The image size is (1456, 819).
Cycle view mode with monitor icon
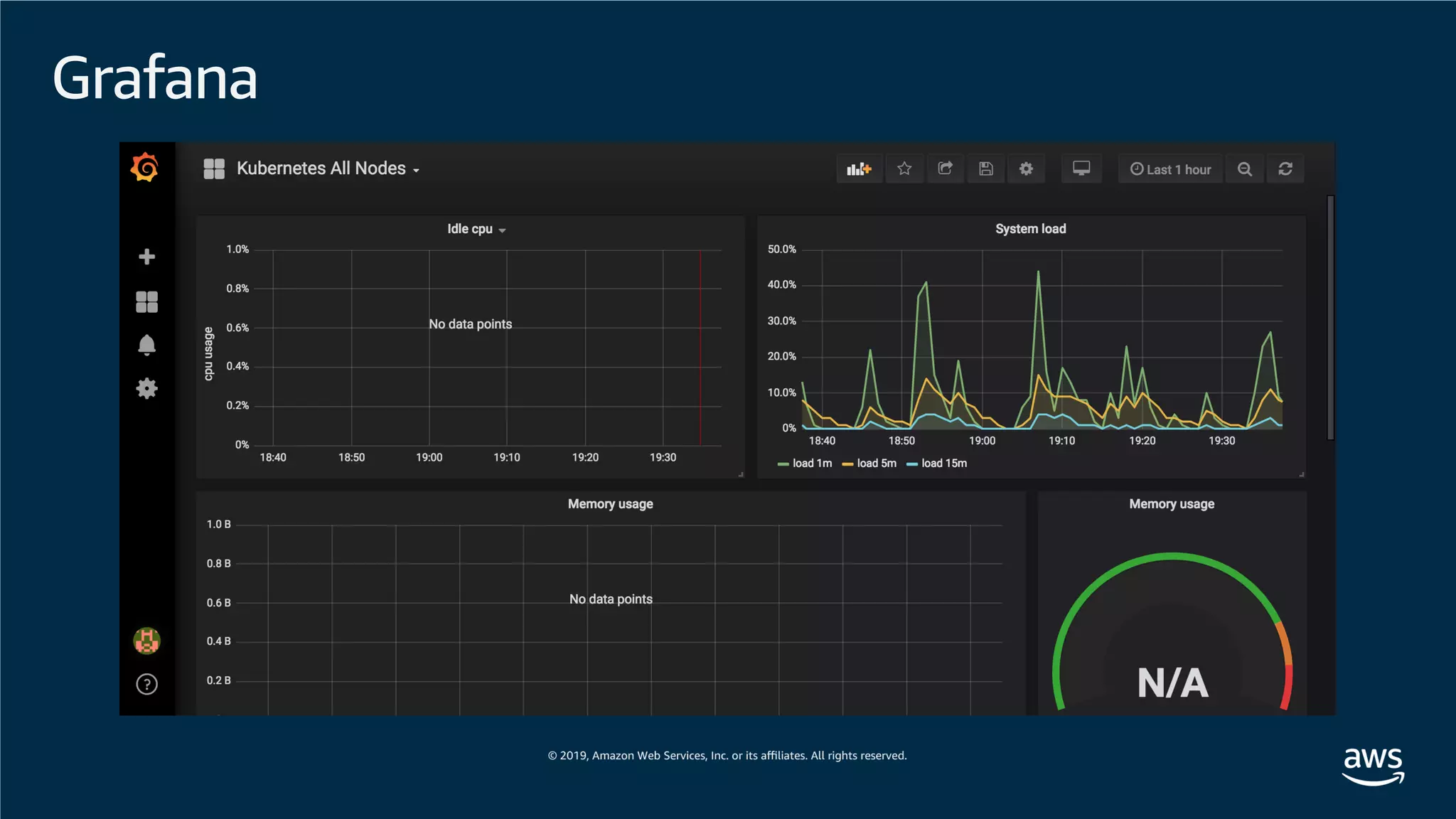click(1081, 169)
